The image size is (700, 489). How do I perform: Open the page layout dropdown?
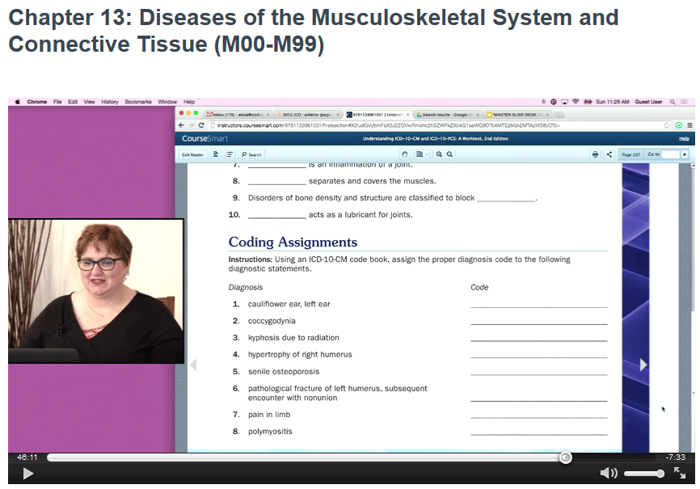point(421,155)
